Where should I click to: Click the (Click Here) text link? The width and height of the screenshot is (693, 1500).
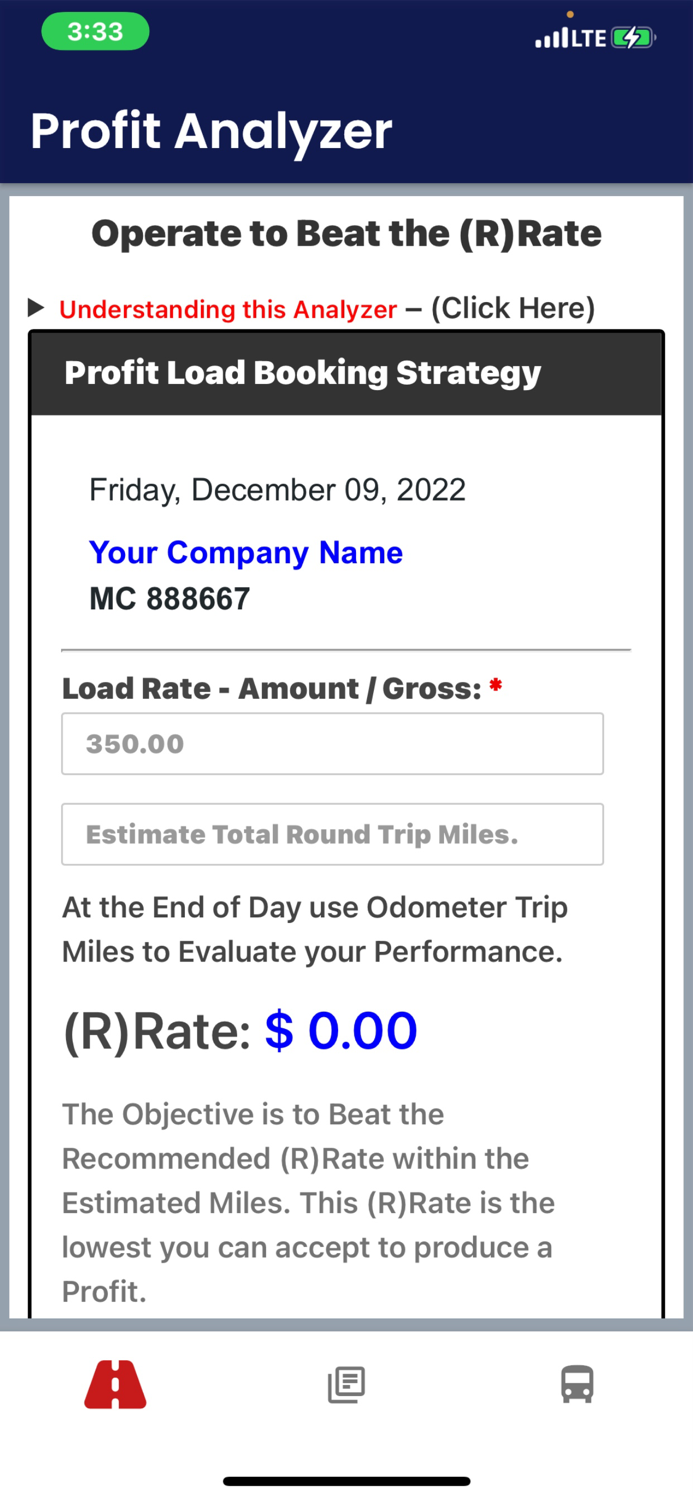pyautogui.click(x=512, y=308)
